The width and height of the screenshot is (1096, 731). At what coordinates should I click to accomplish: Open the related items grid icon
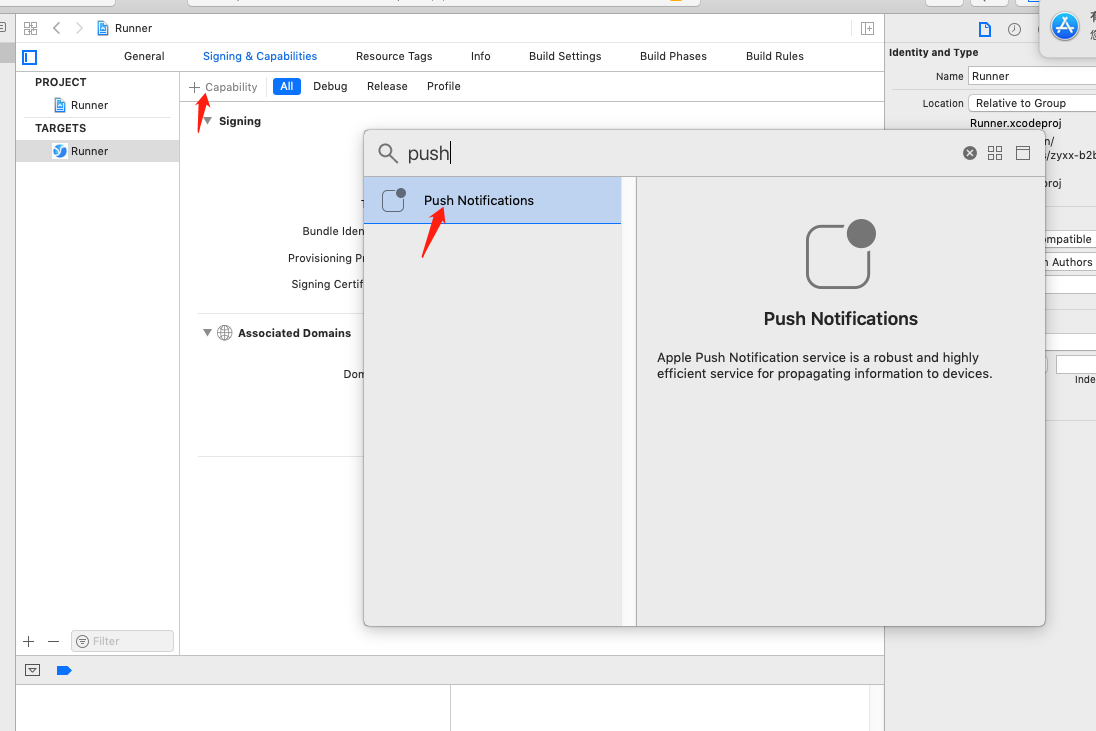click(30, 28)
